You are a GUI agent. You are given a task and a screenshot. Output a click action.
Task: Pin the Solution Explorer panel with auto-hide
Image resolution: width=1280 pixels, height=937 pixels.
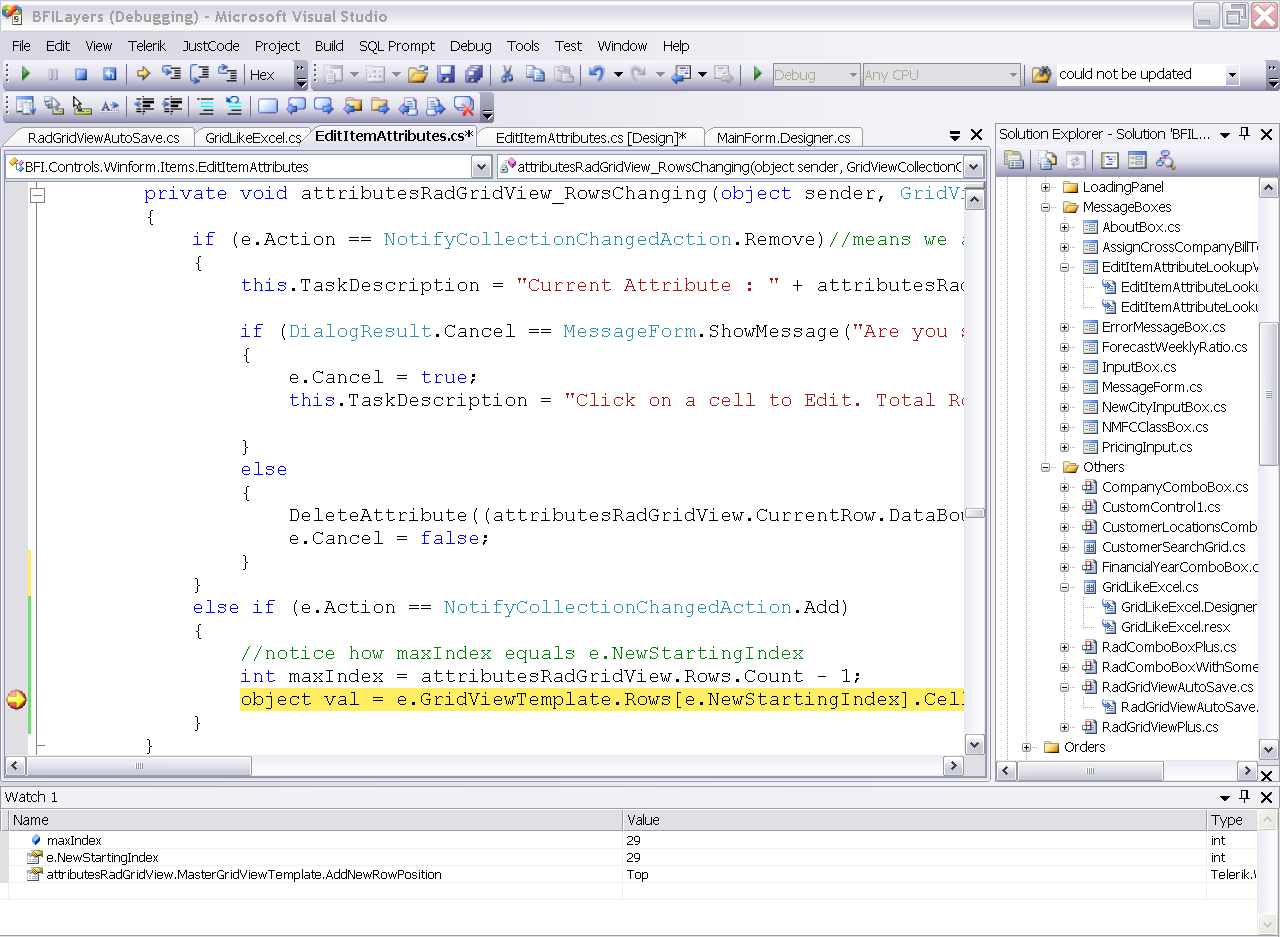click(1245, 134)
